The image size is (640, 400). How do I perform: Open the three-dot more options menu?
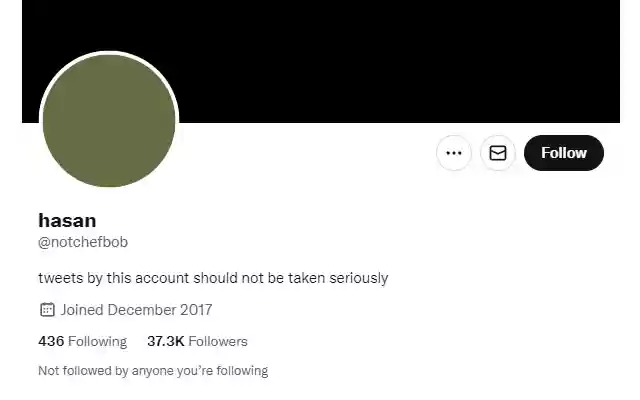[x=454, y=153]
